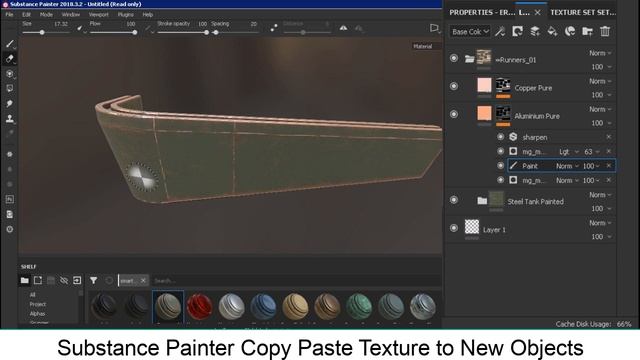Image resolution: width=640 pixels, height=360 pixels.
Task: Open the Mode menu
Action: click(46, 14)
